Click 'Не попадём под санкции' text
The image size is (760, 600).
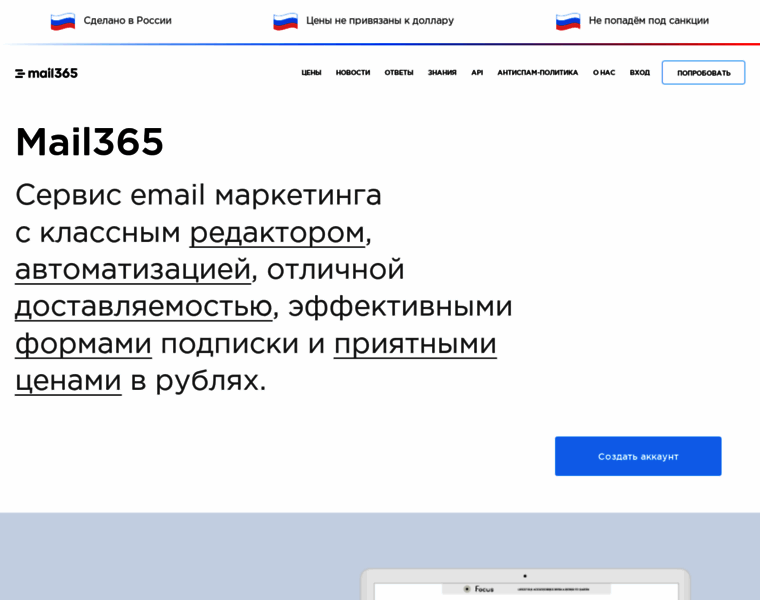pyautogui.click(x=649, y=20)
